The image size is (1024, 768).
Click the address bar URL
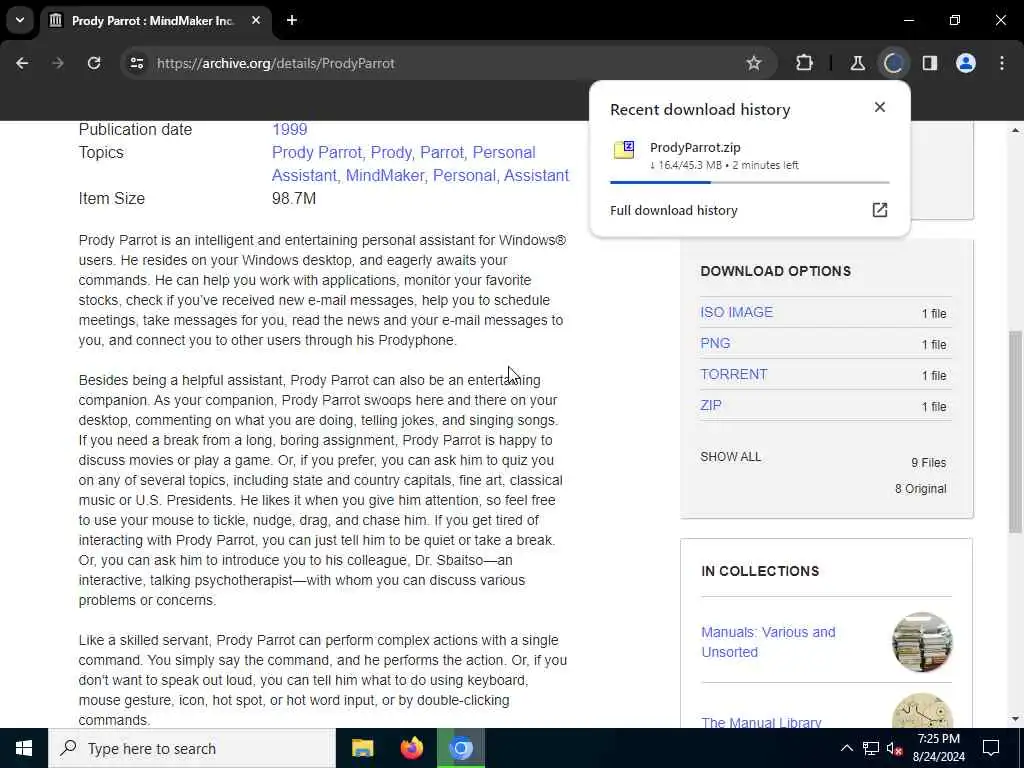(x=276, y=63)
